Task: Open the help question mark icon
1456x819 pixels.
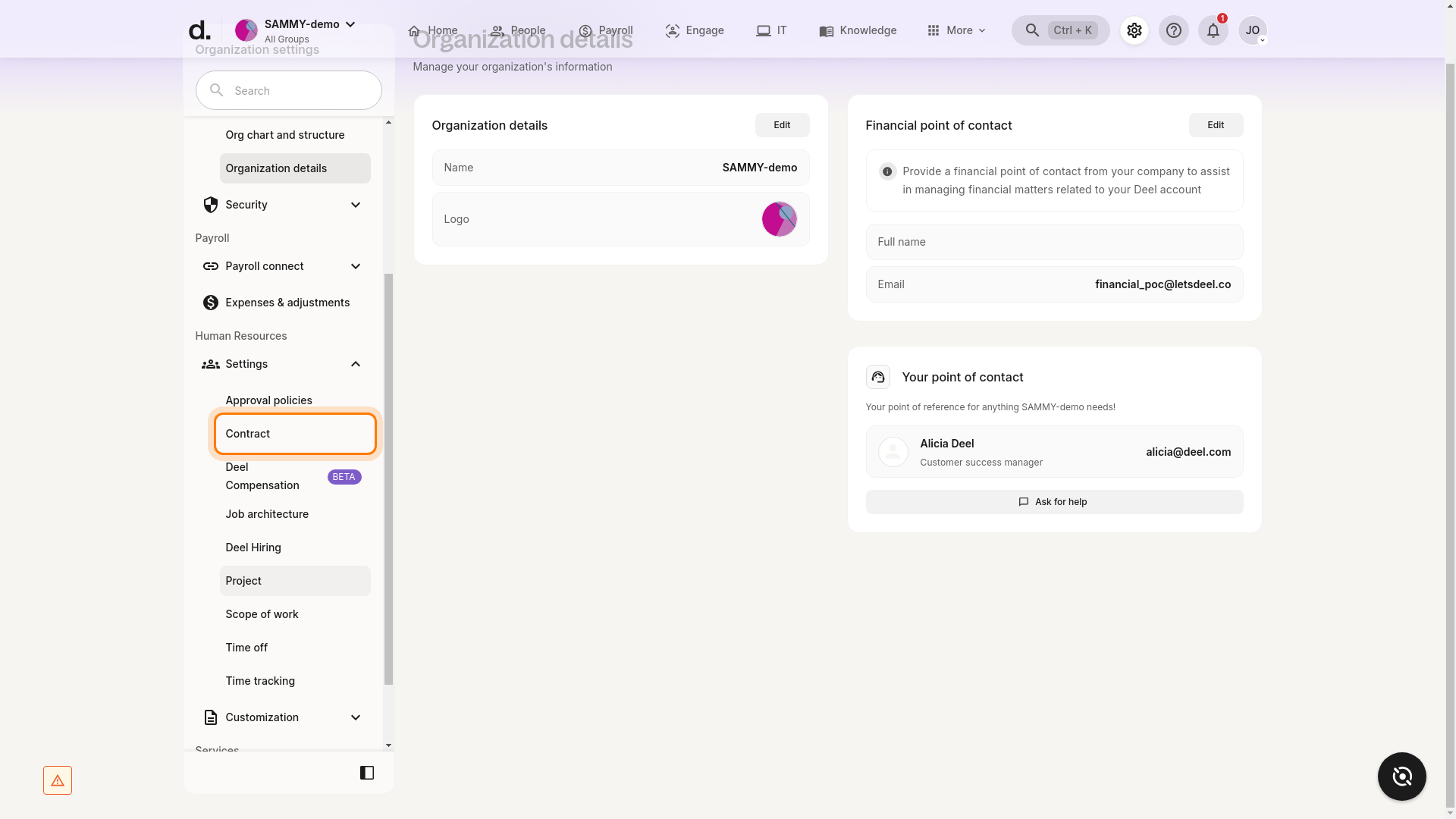Action: click(1173, 30)
